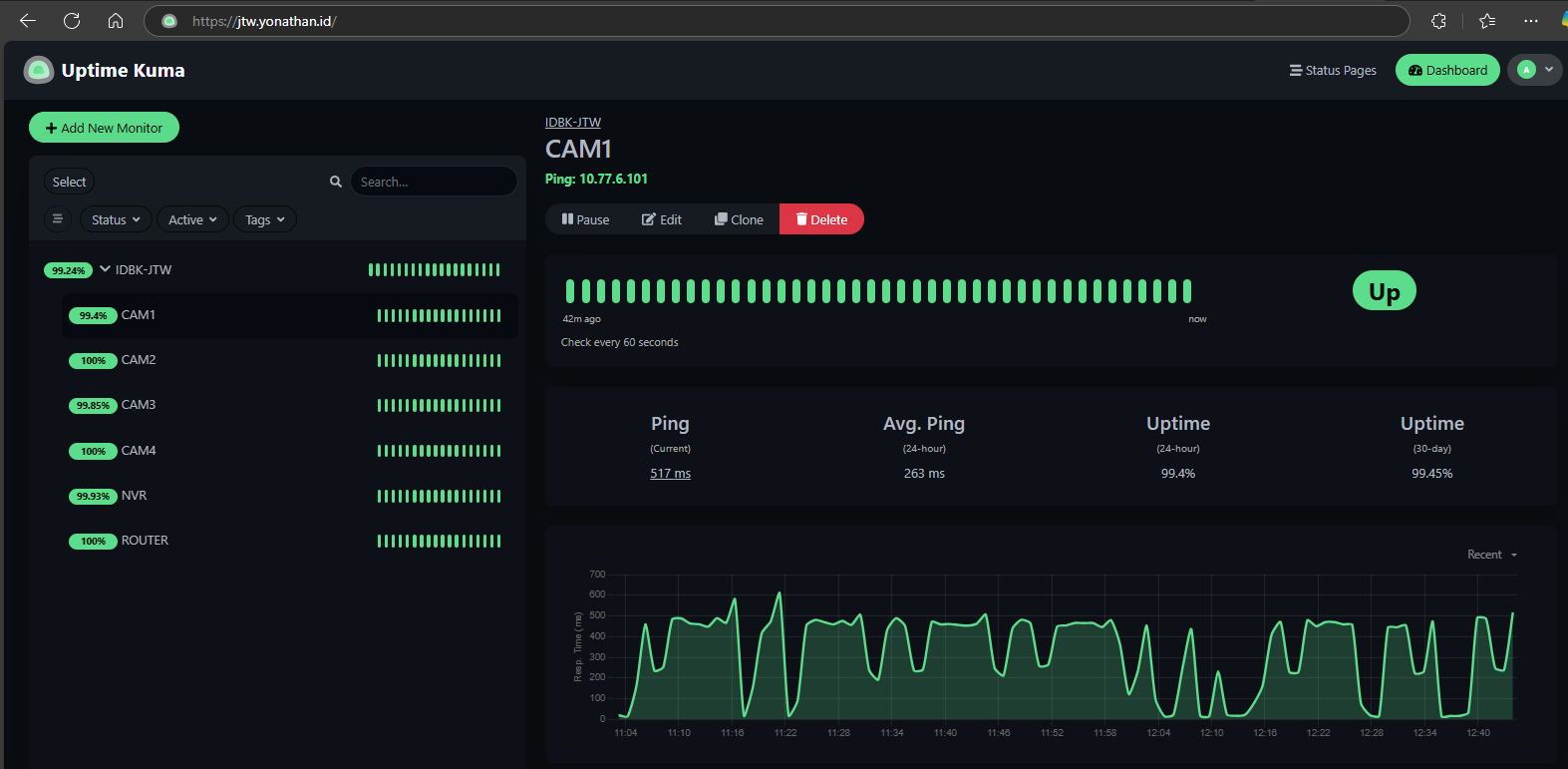Select the CAM3 monitor in list
This screenshot has height=769, width=1568.
(290, 405)
